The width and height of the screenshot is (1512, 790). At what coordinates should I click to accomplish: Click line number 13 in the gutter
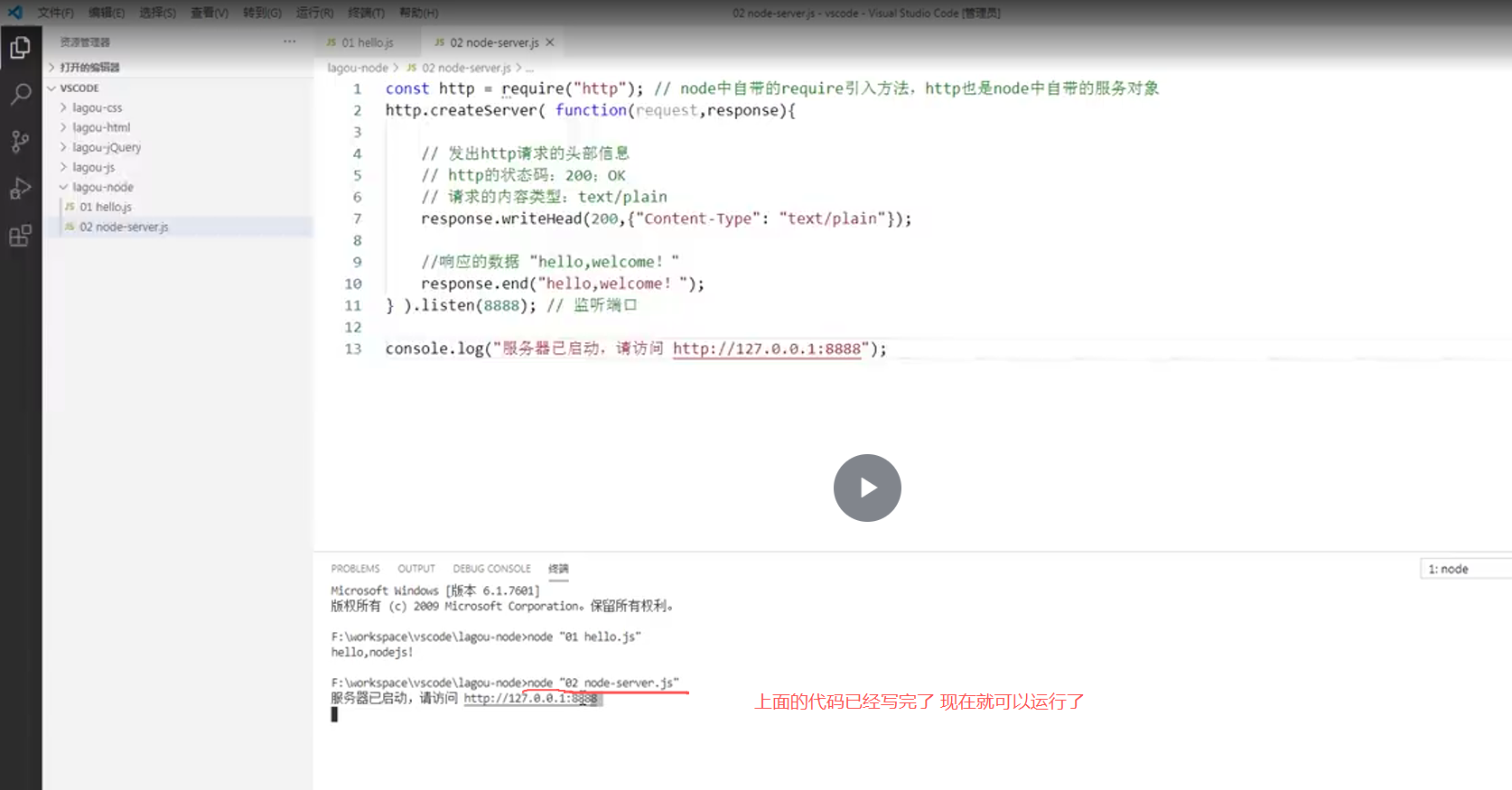tap(353, 349)
